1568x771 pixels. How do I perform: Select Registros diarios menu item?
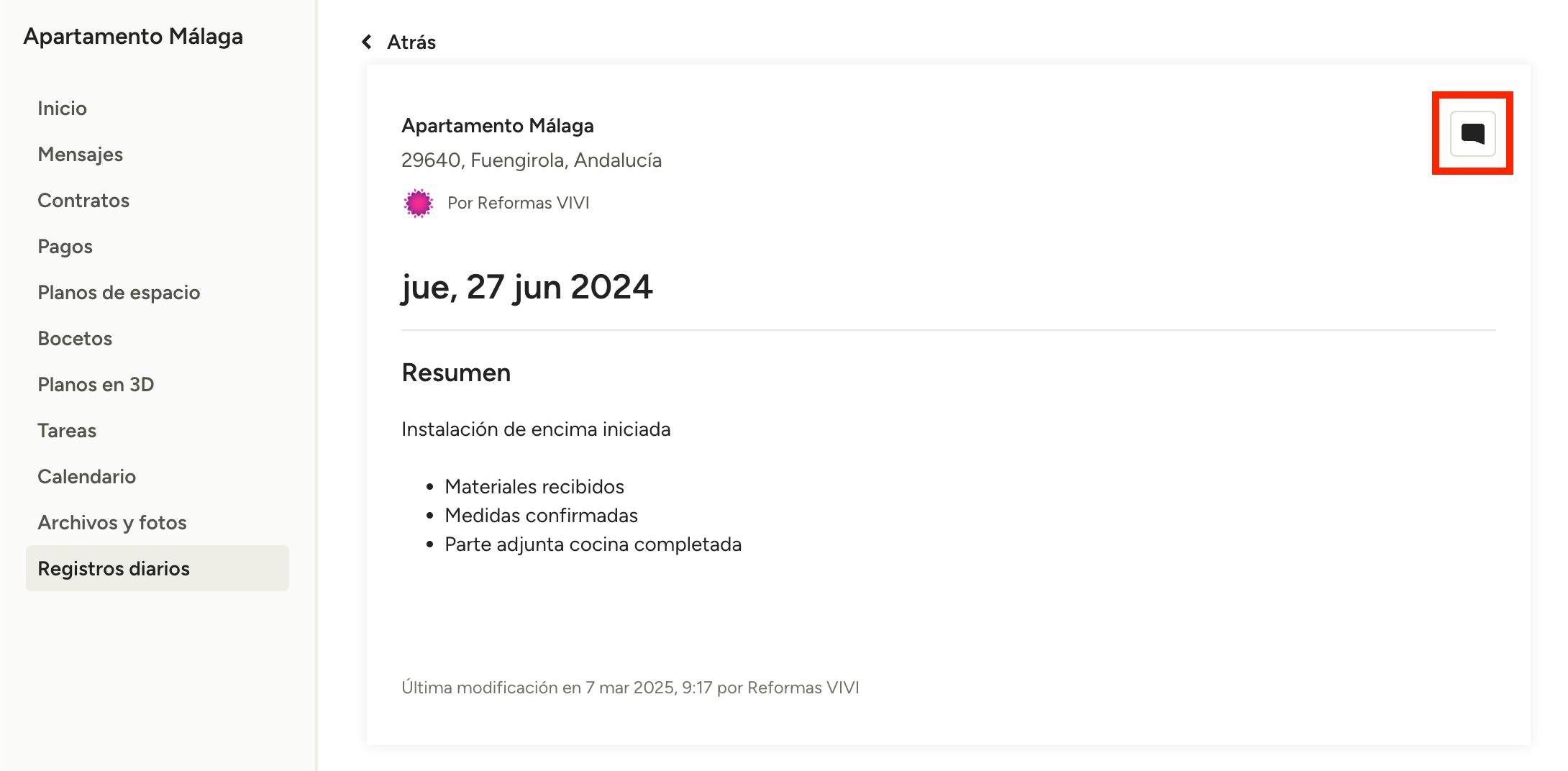(x=114, y=568)
